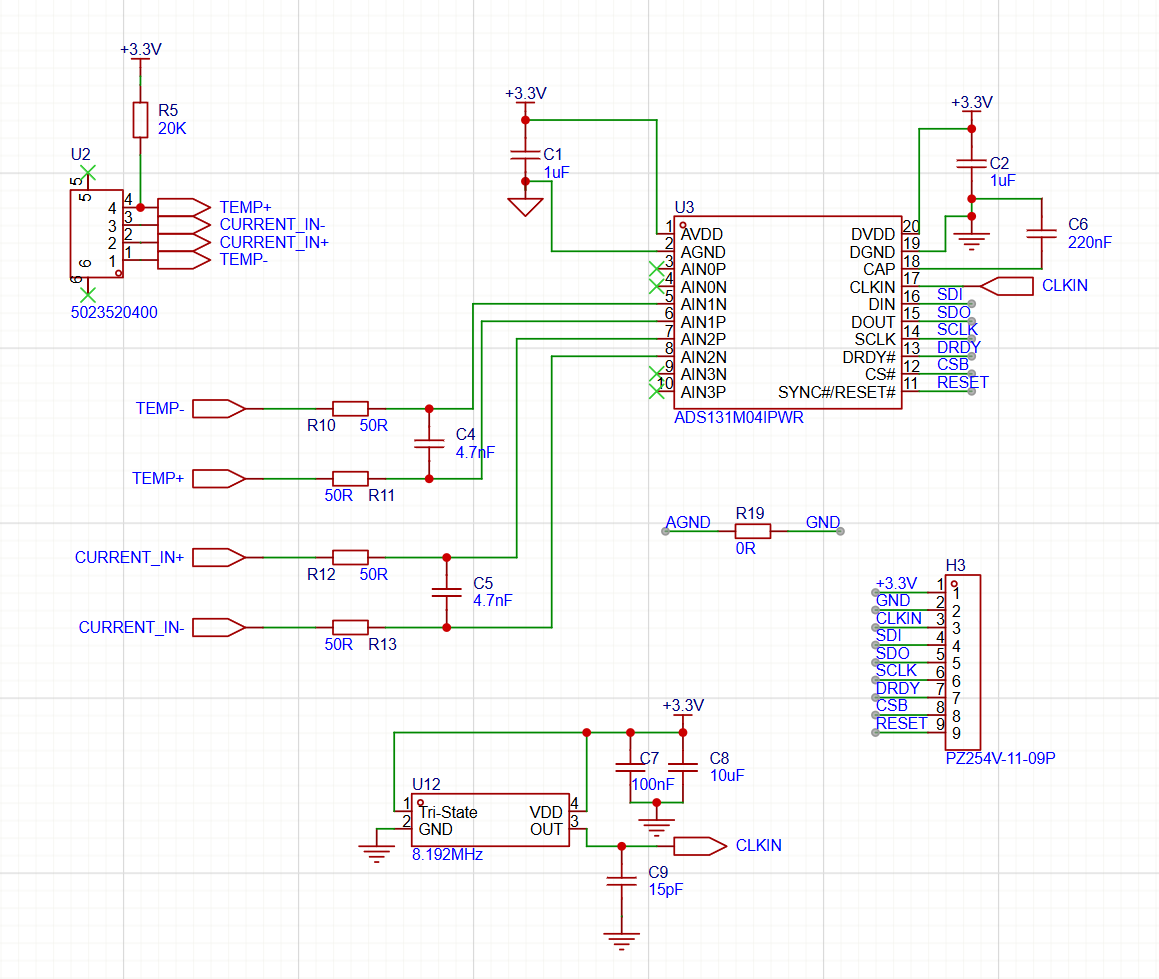Click the +3.3V power label above R5
The height and width of the screenshot is (979, 1159).
point(140,50)
